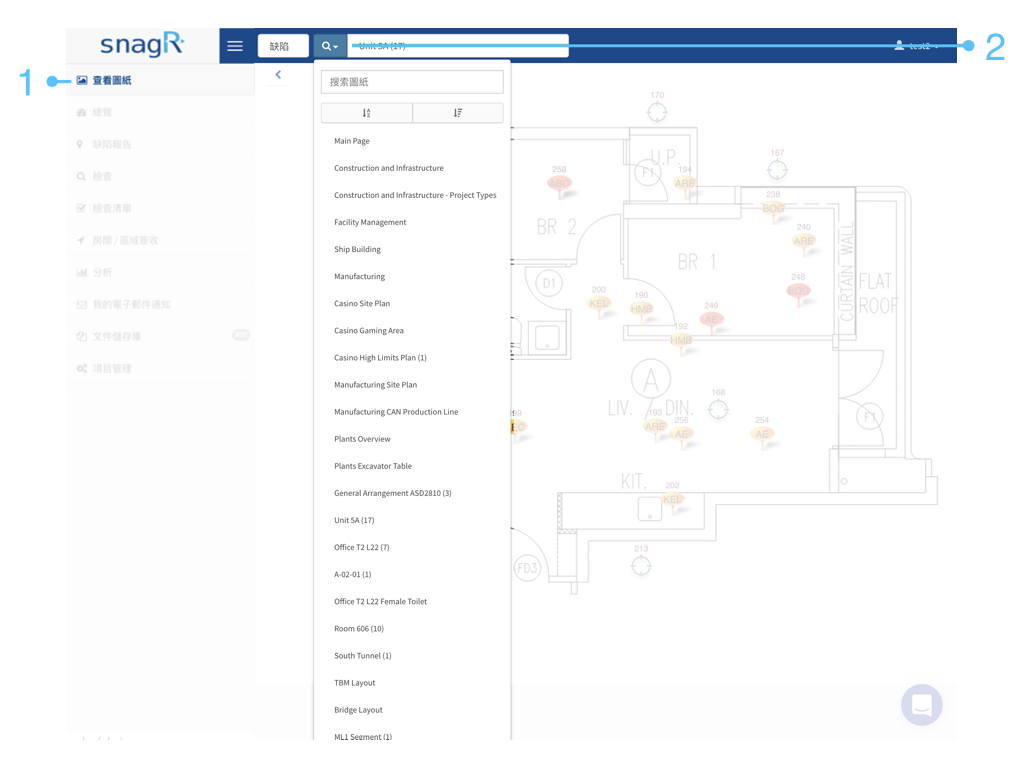1024x768 pixels.
Task: Open the magnifier search dropdown button
Action: (x=330, y=46)
